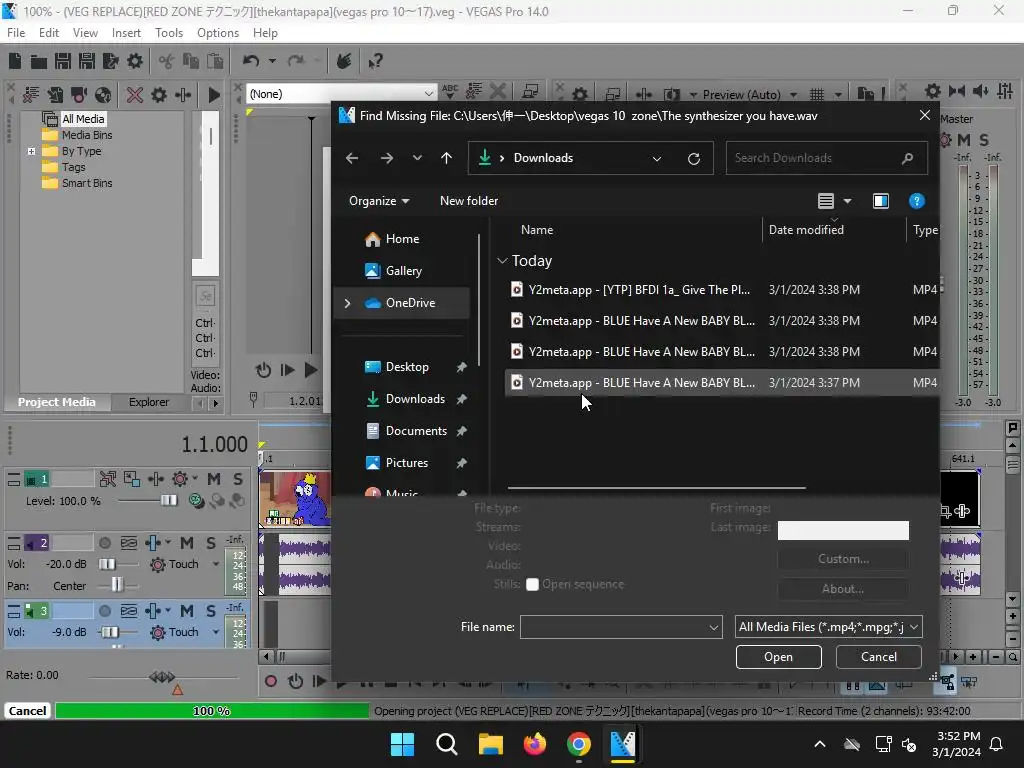Image resolution: width=1024 pixels, height=768 pixels.
Task: Tick the Open sequence checkbox
Action: (532, 584)
